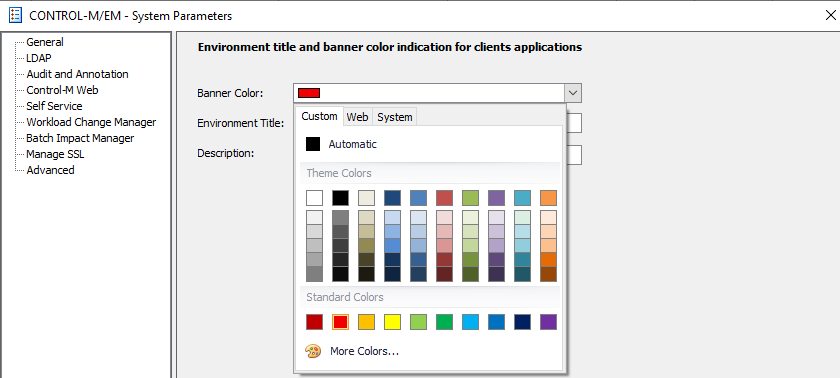Image resolution: width=840 pixels, height=378 pixels.
Task: Pick the tan theme color in top row
Action: point(366,198)
